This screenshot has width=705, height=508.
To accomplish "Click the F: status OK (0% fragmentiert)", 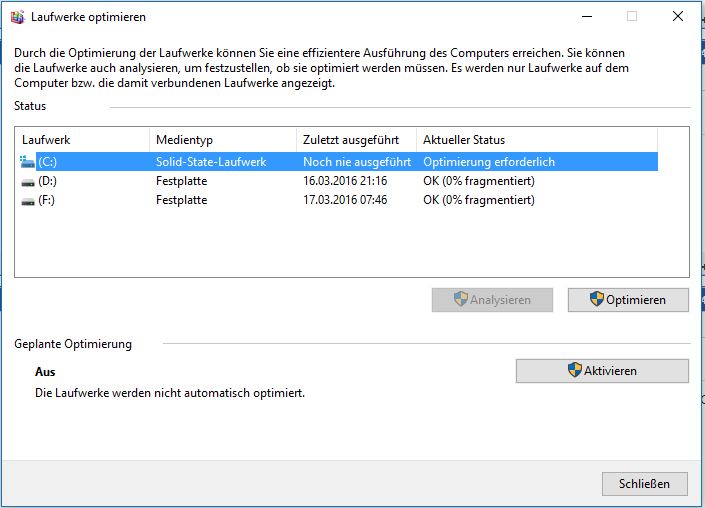I will (x=479, y=200).
